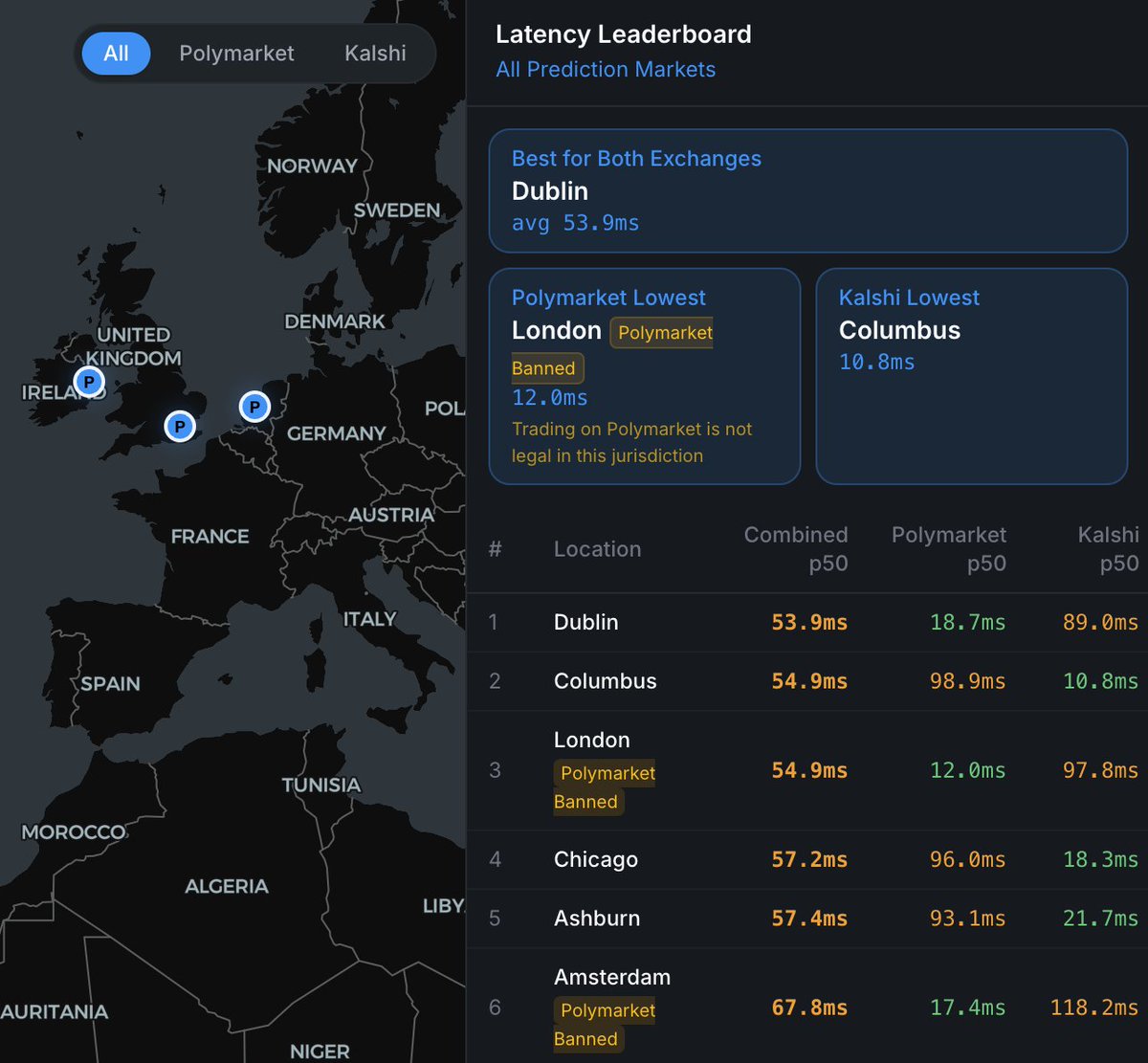Click the 'Polymarket Banned' badge beside London card heading
This screenshot has width=1148, height=1063.
click(612, 350)
